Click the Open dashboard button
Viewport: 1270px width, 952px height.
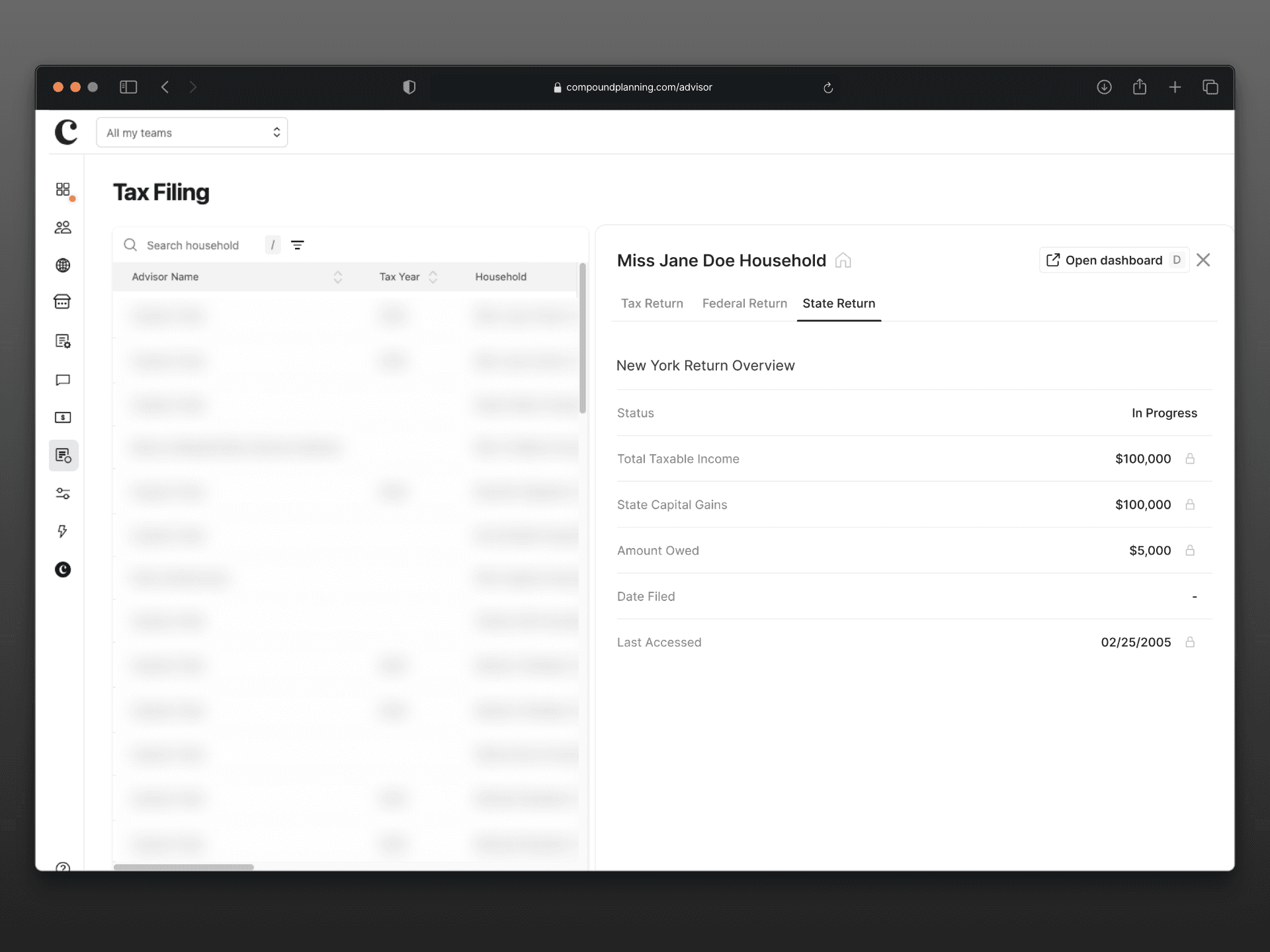tap(1113, 260)
